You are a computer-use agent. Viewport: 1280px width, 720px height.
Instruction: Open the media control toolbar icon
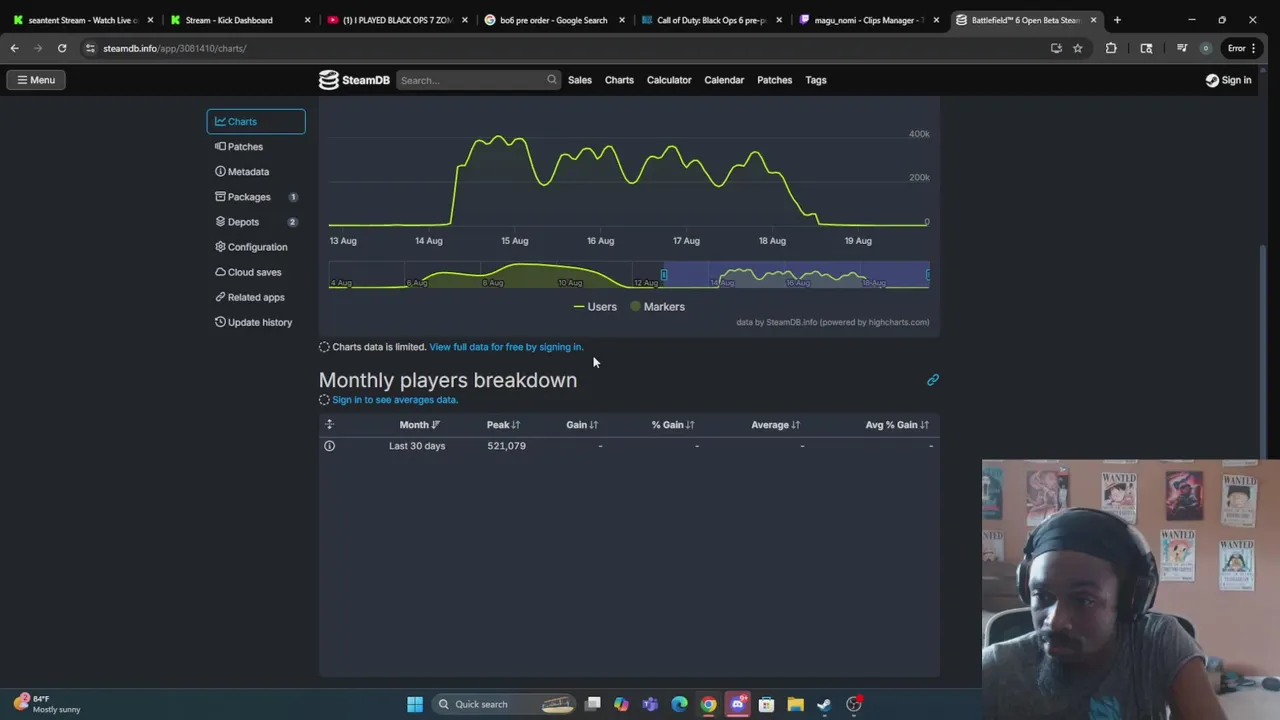coord(1181,48)
